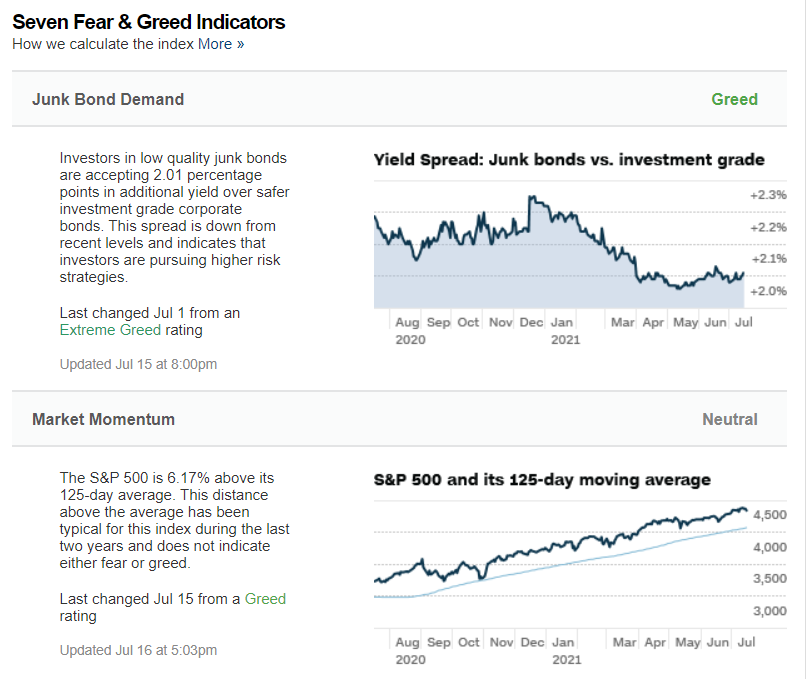Click the 'Aug' label on the Yield Spread chart axis
The height and width of the screenshot is (679, 806).
[407, 322]
